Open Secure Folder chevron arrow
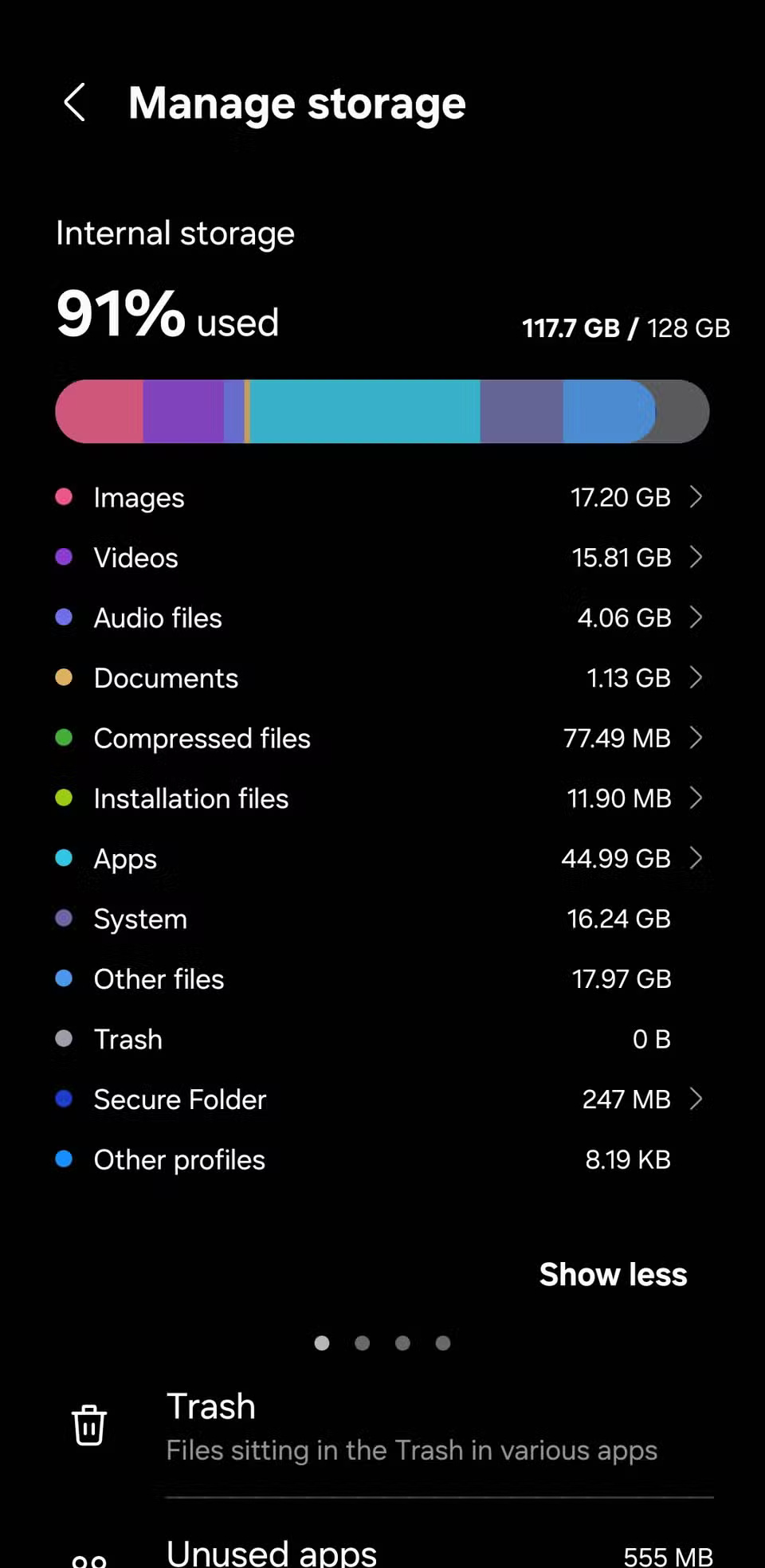Viewport: 765px width, 1568px height. (x=696, y=1100)
